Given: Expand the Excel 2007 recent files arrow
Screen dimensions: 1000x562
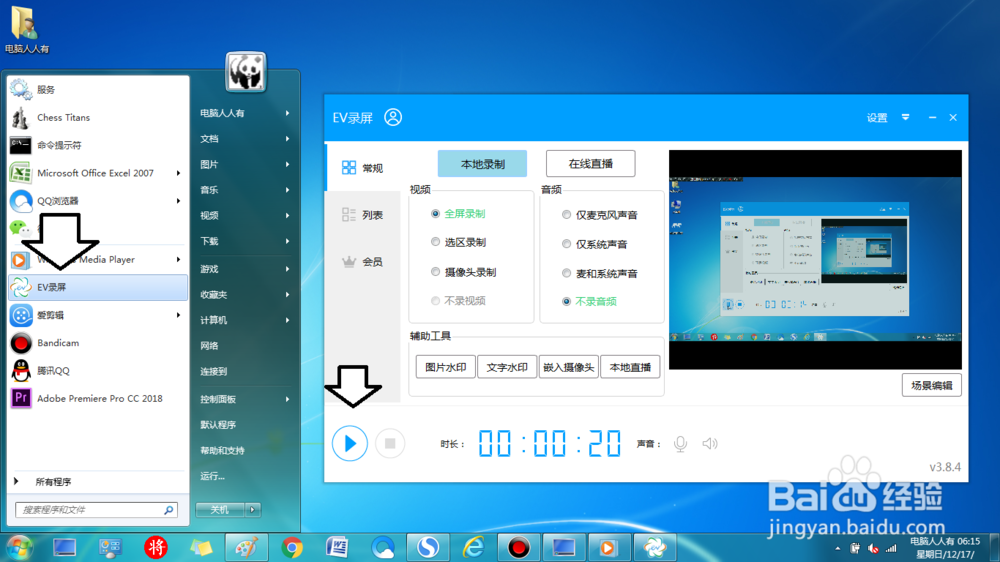Looking at the screenshot, I should point(178,173).
